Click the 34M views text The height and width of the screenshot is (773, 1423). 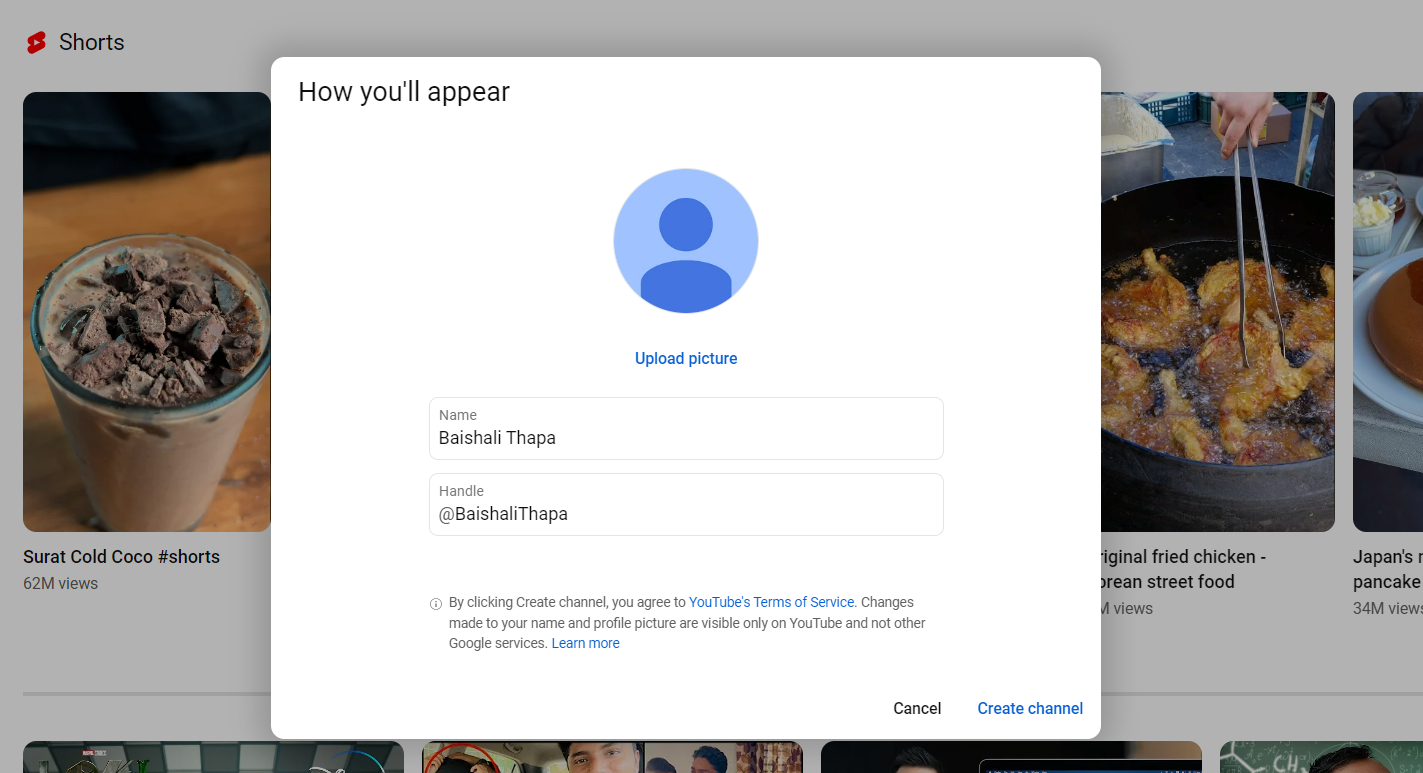[x=1388, y=608]
